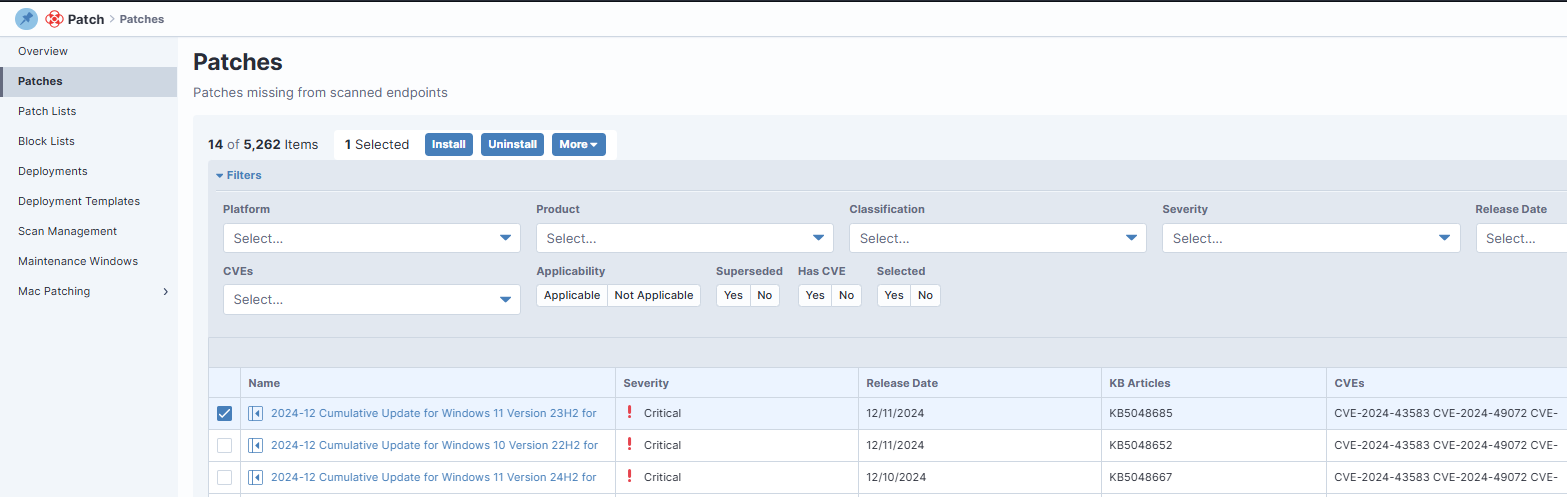Toggle Not Applicable filter option
This screenshot has width=1567, height=497.
click(x=654, y=295)
